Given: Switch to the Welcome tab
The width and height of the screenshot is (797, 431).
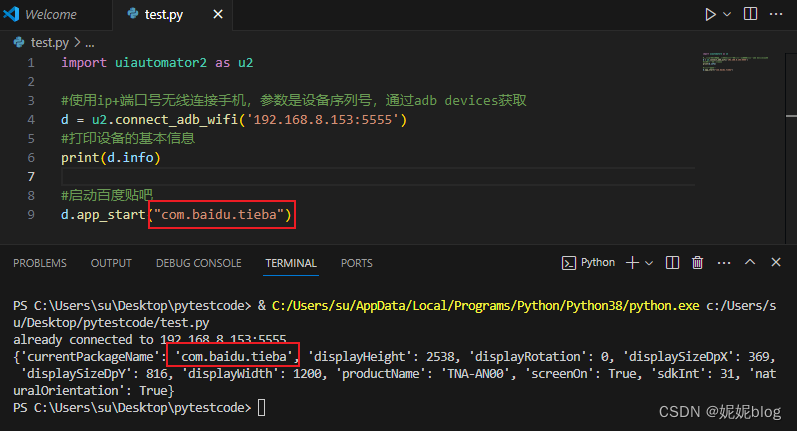Looking at the screenshot, I should point(50,14).
